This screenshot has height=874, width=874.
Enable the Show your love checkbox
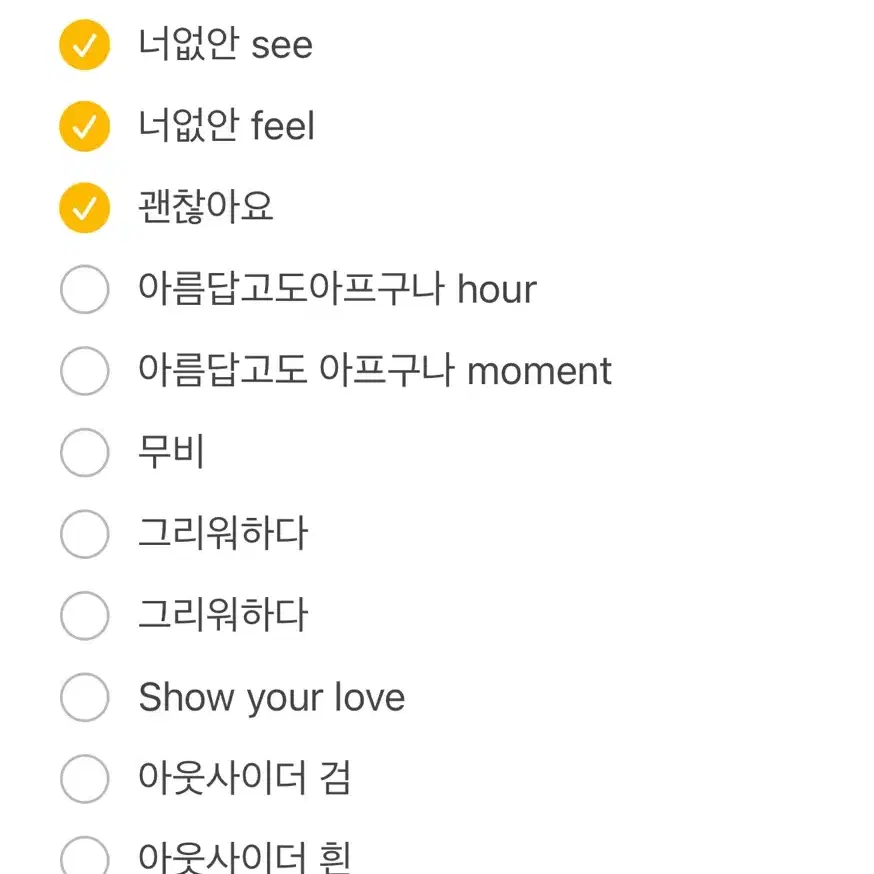coord(85,697)
